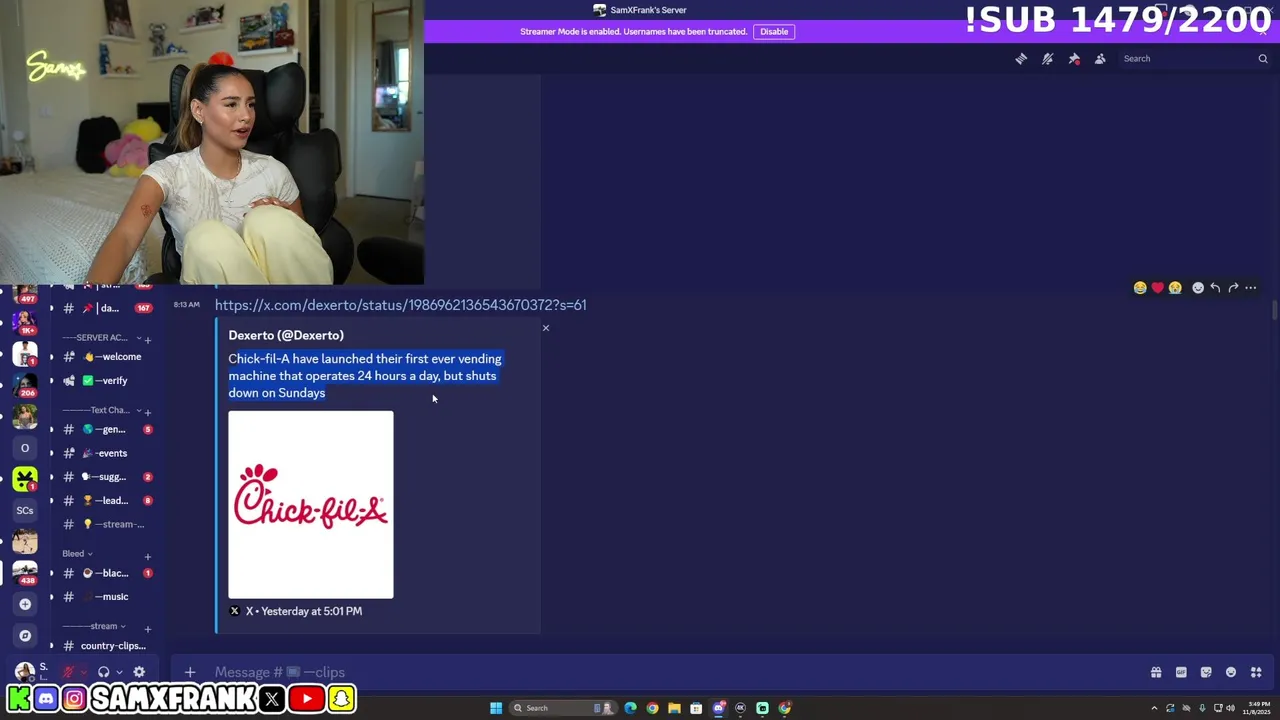The width and height of the screenshot is (1280, 720).
Task: Toggle microphone mute in user panel
Action: click(69, 672)
